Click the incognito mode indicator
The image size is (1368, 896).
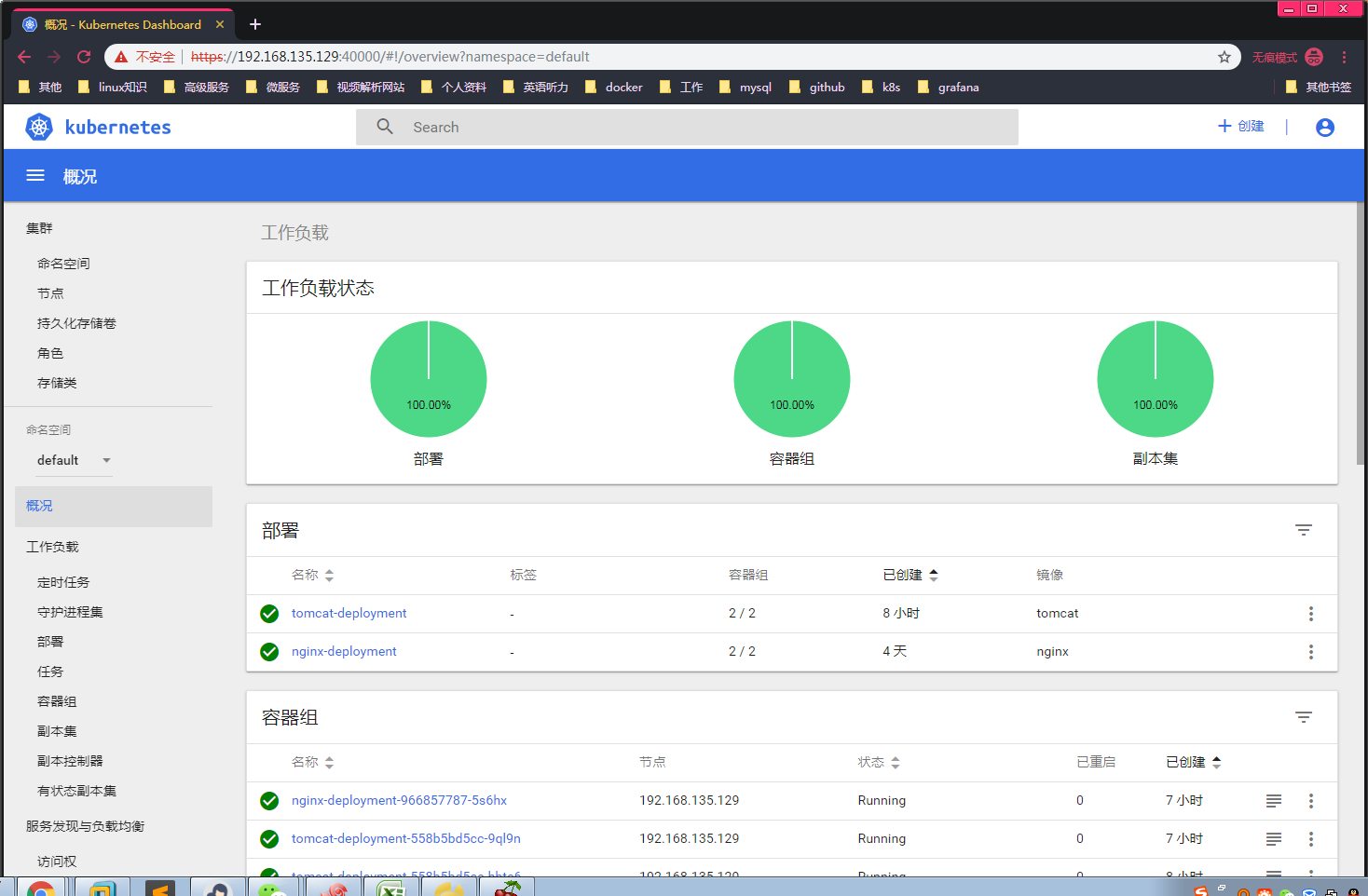click(x=1287, y=57)
